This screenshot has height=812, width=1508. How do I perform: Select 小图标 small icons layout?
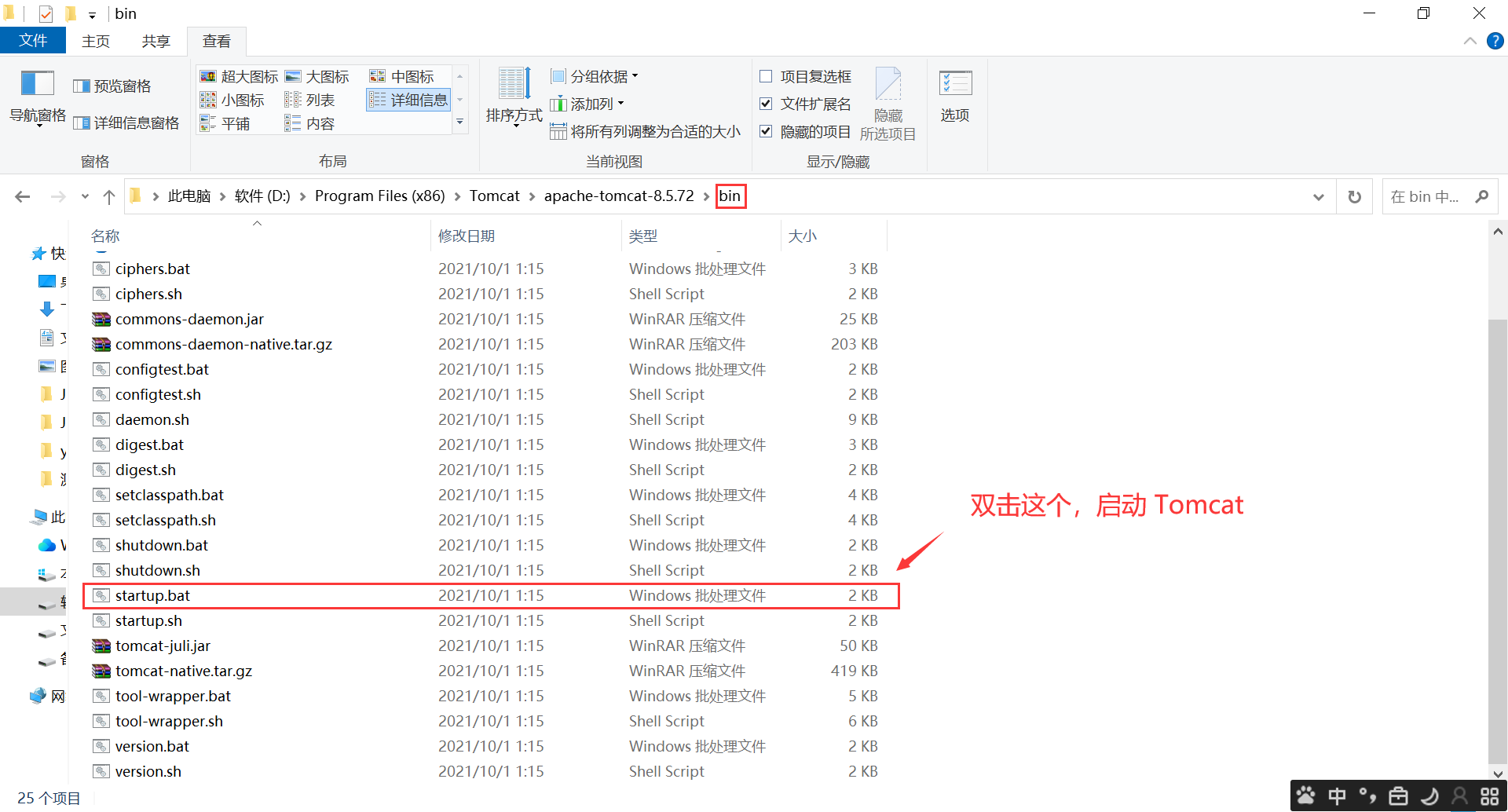232,100
